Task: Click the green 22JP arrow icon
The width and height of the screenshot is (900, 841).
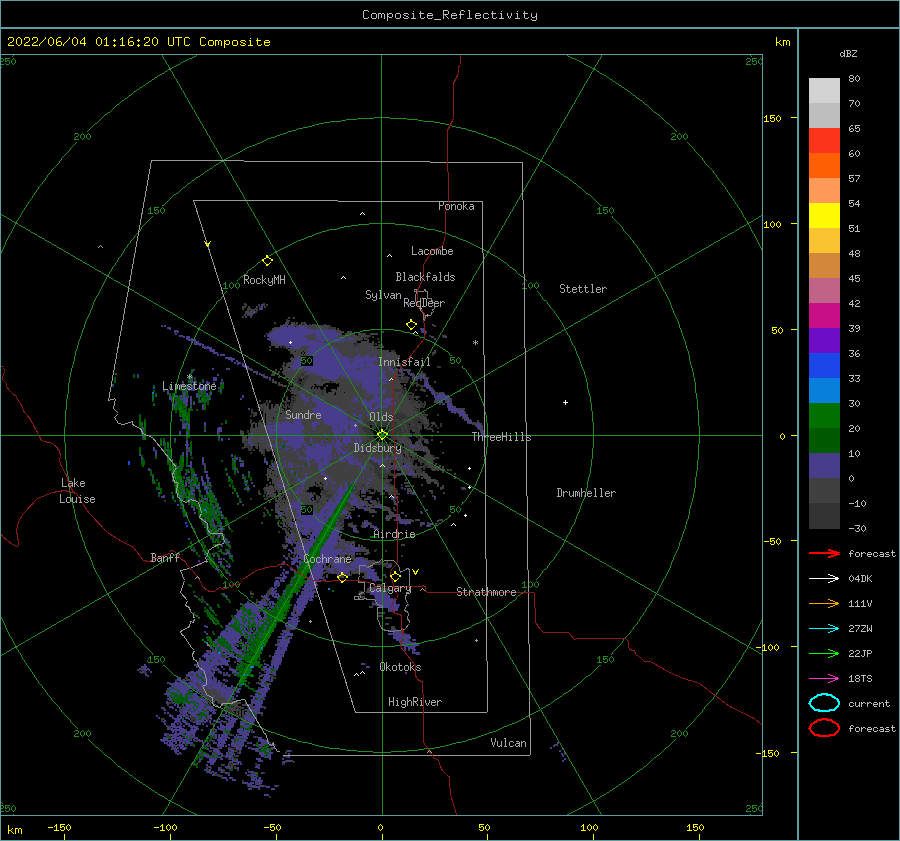Action: point(824,653)
